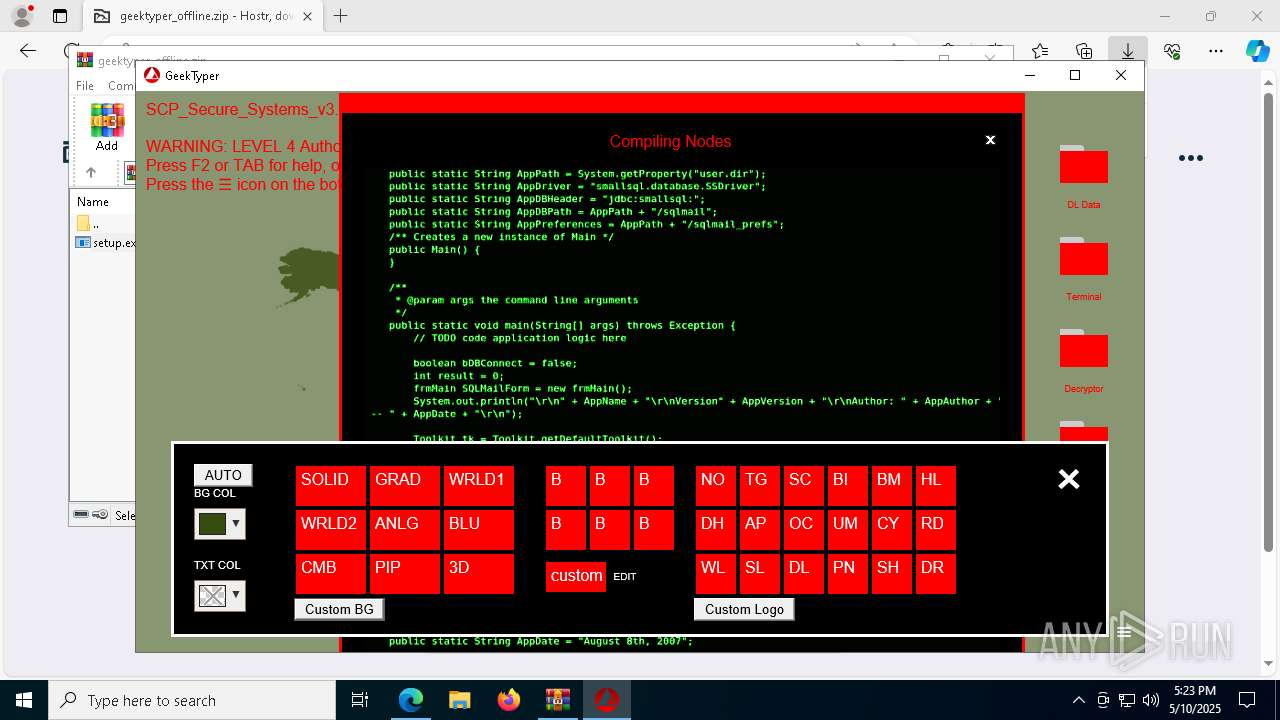
Task: Open Firefox from the taskbar
Action: pyautogui.click(x=509, y=700)
